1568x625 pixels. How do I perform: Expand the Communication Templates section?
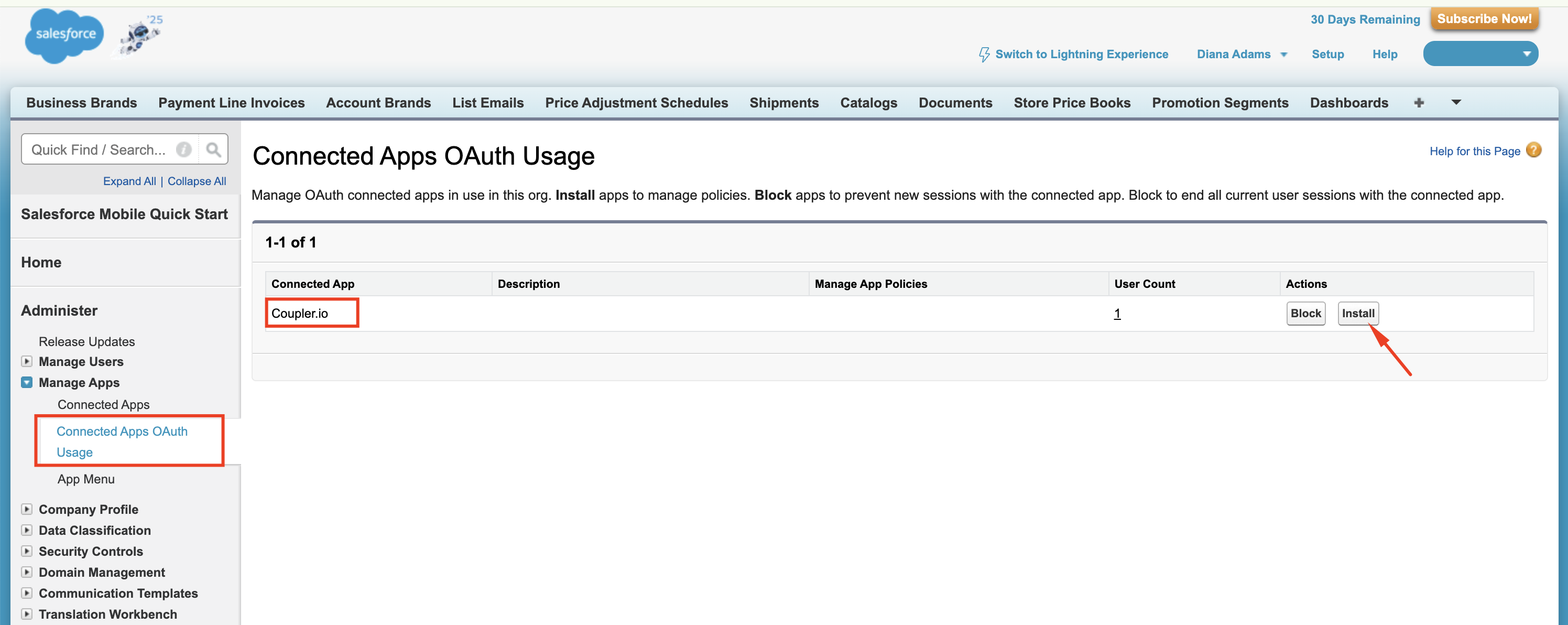coord(27,594)
